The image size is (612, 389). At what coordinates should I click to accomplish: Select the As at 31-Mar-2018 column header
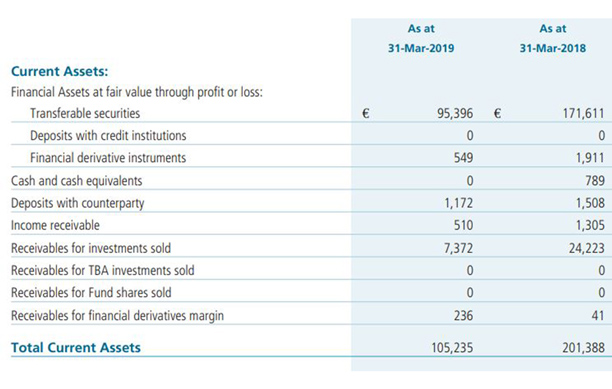point(552,38)
